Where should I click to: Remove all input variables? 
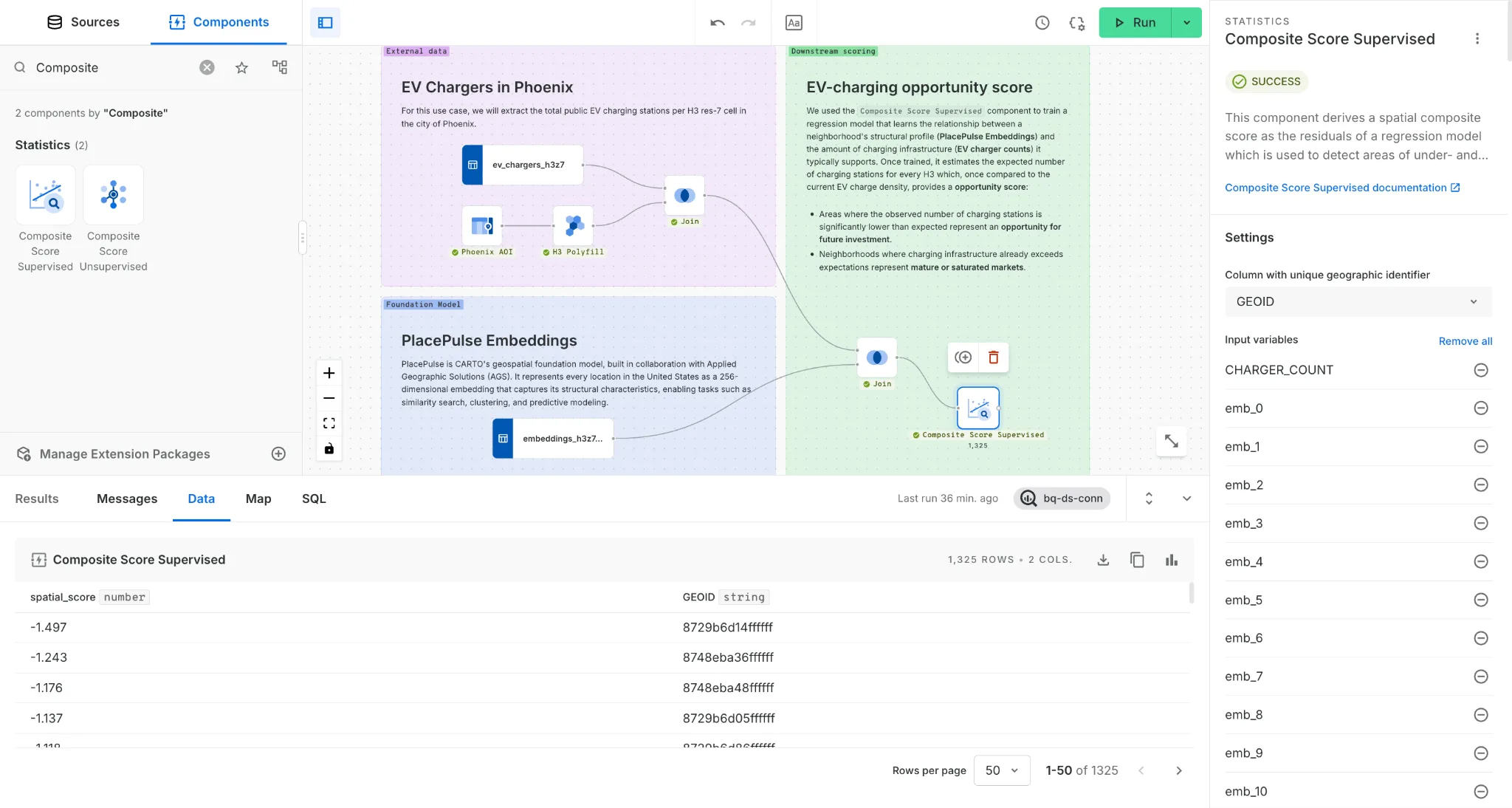click(x=1465, y=341)
